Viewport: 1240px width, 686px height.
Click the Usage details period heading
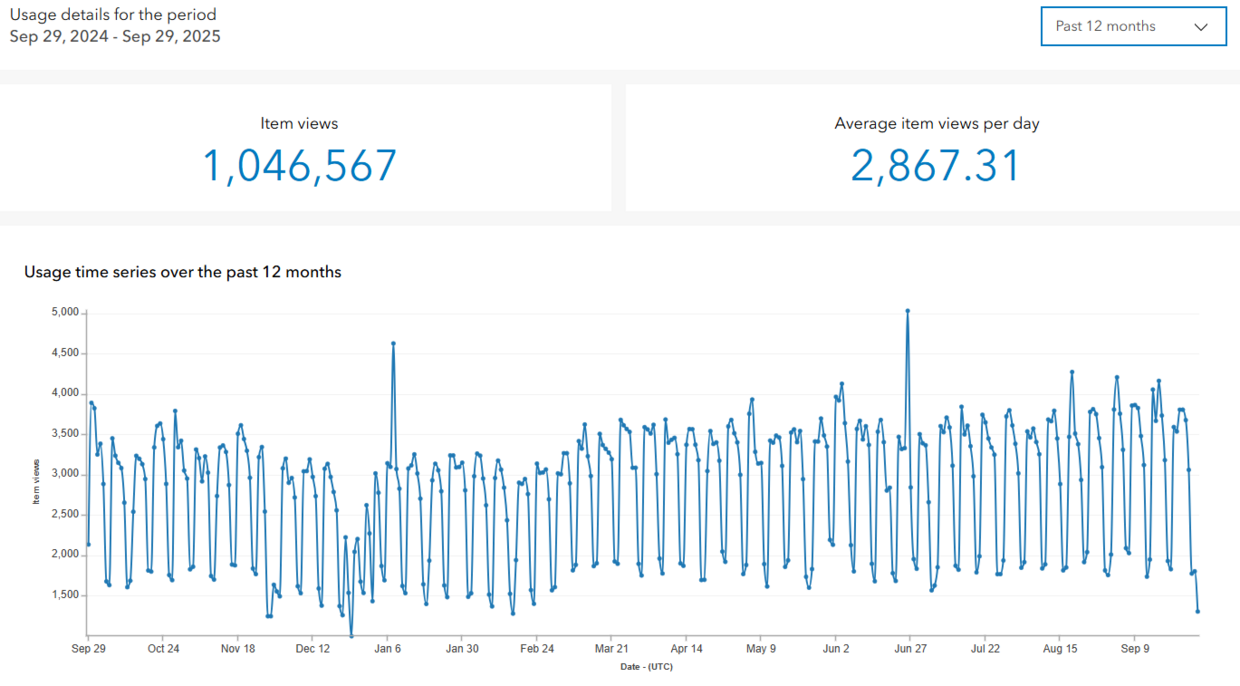pos(113,14)
